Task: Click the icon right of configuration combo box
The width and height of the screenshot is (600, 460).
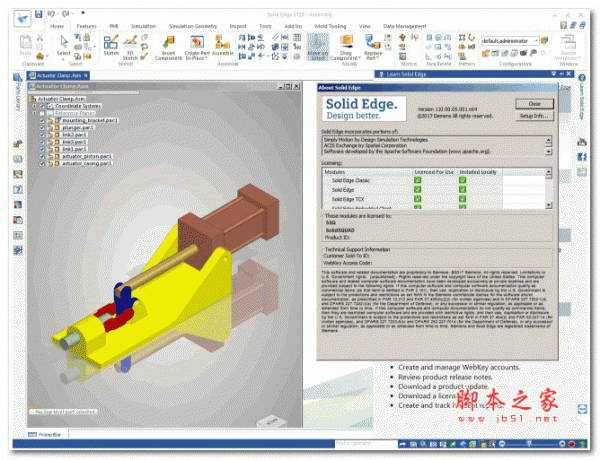Action: pyautogui.click(x=545, y=40)
